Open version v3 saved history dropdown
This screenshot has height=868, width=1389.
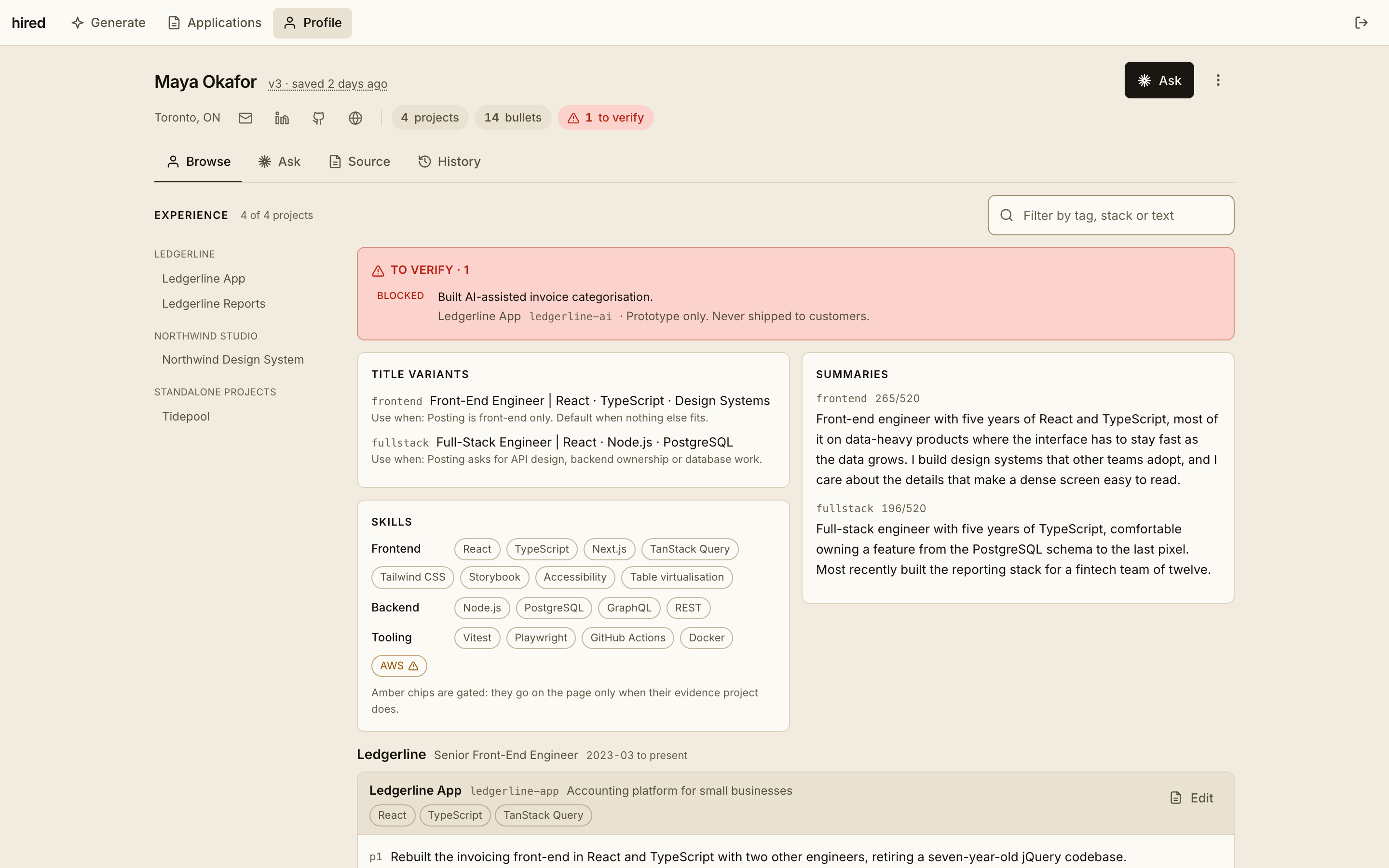tap(328, 84)
